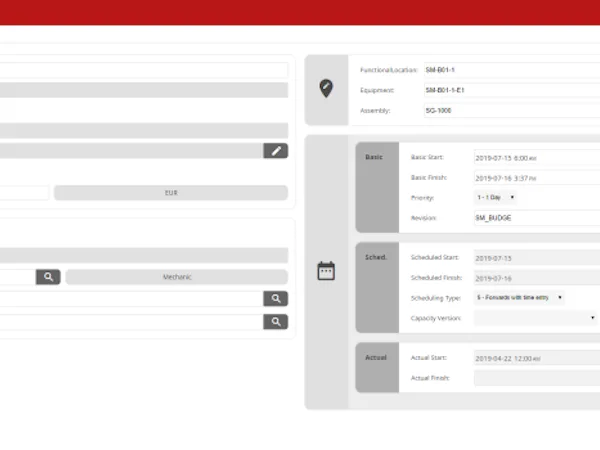The width and height of the screenshot is (600, 450).
Task: Click the white text field at top left
Action: click(144, 70)
